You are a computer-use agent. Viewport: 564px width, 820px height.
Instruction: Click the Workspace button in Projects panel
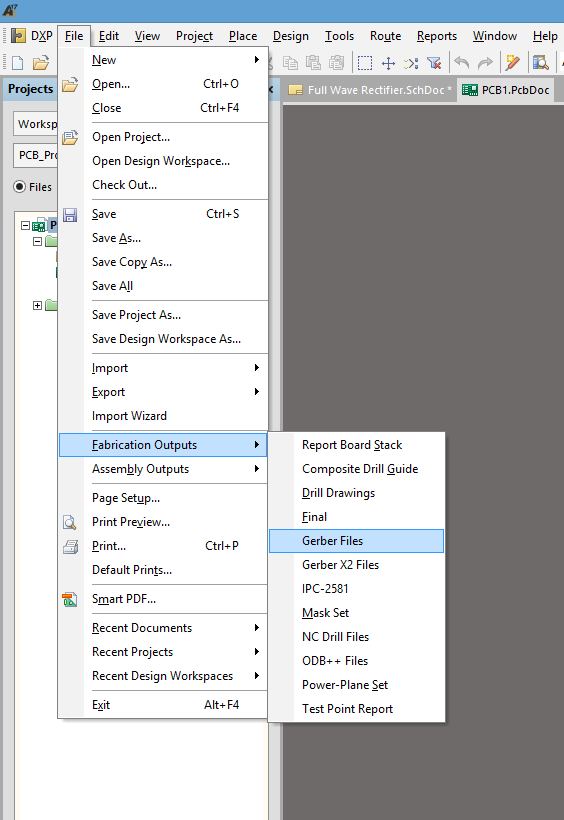coord(35,124)
